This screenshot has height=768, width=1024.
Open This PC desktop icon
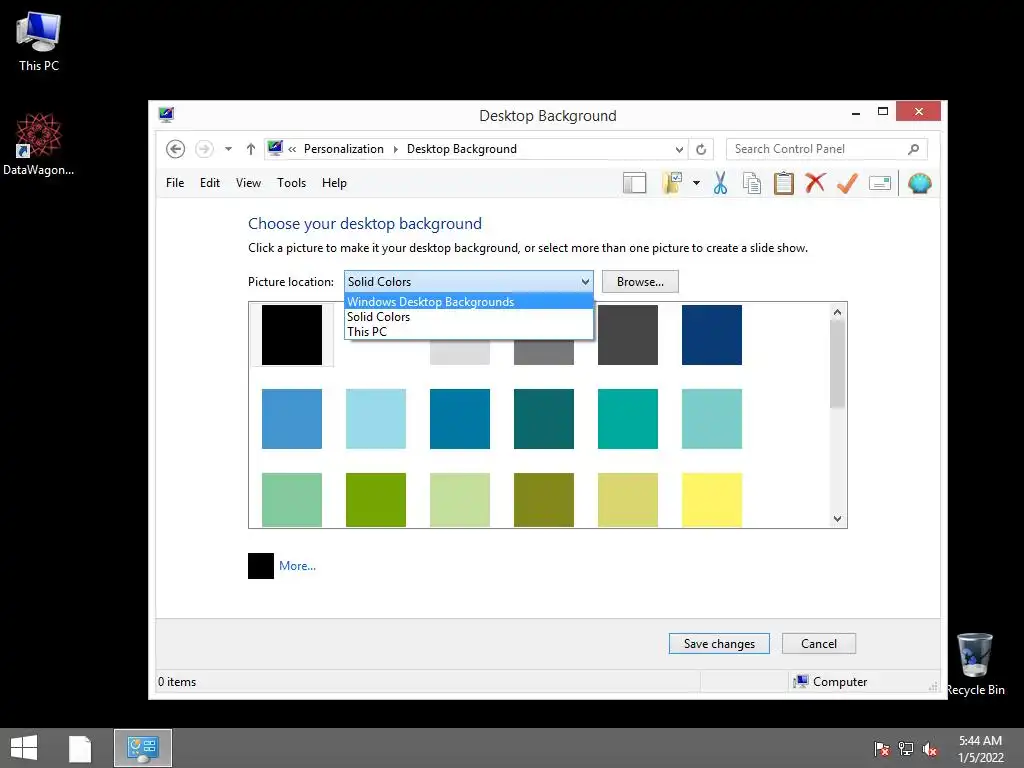tap(39, 41)
